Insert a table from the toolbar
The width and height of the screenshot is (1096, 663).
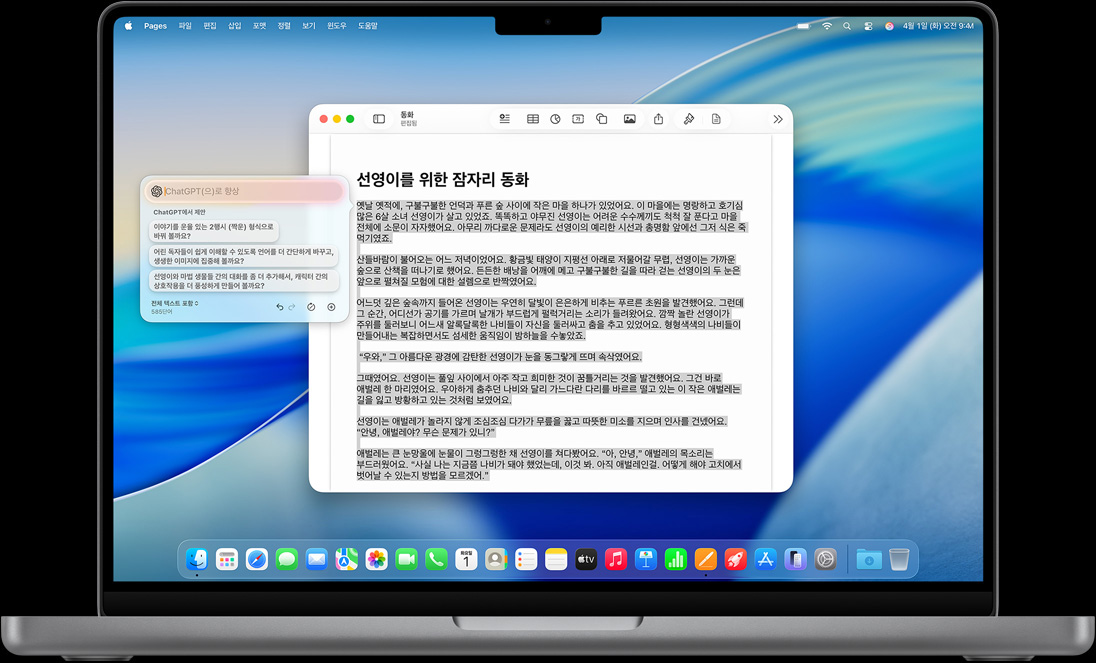533,119
